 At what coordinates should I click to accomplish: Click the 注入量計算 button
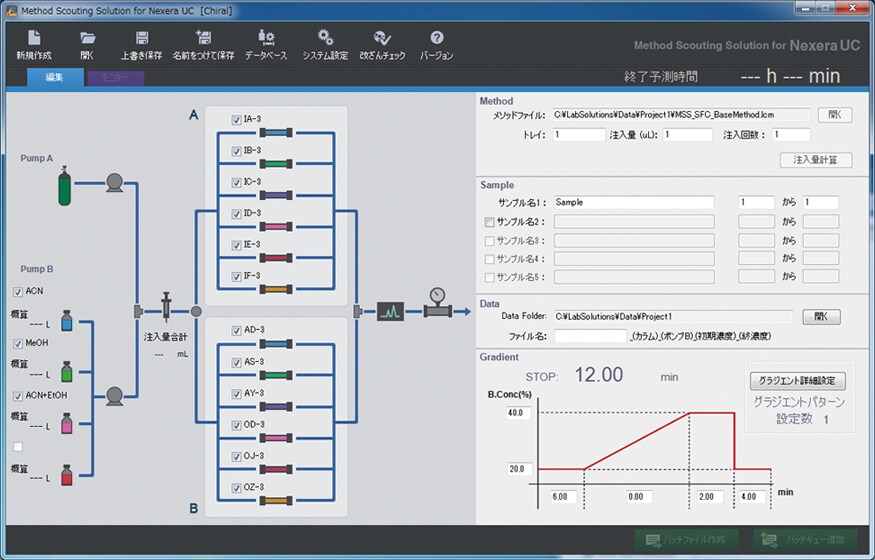click(815, 160)
